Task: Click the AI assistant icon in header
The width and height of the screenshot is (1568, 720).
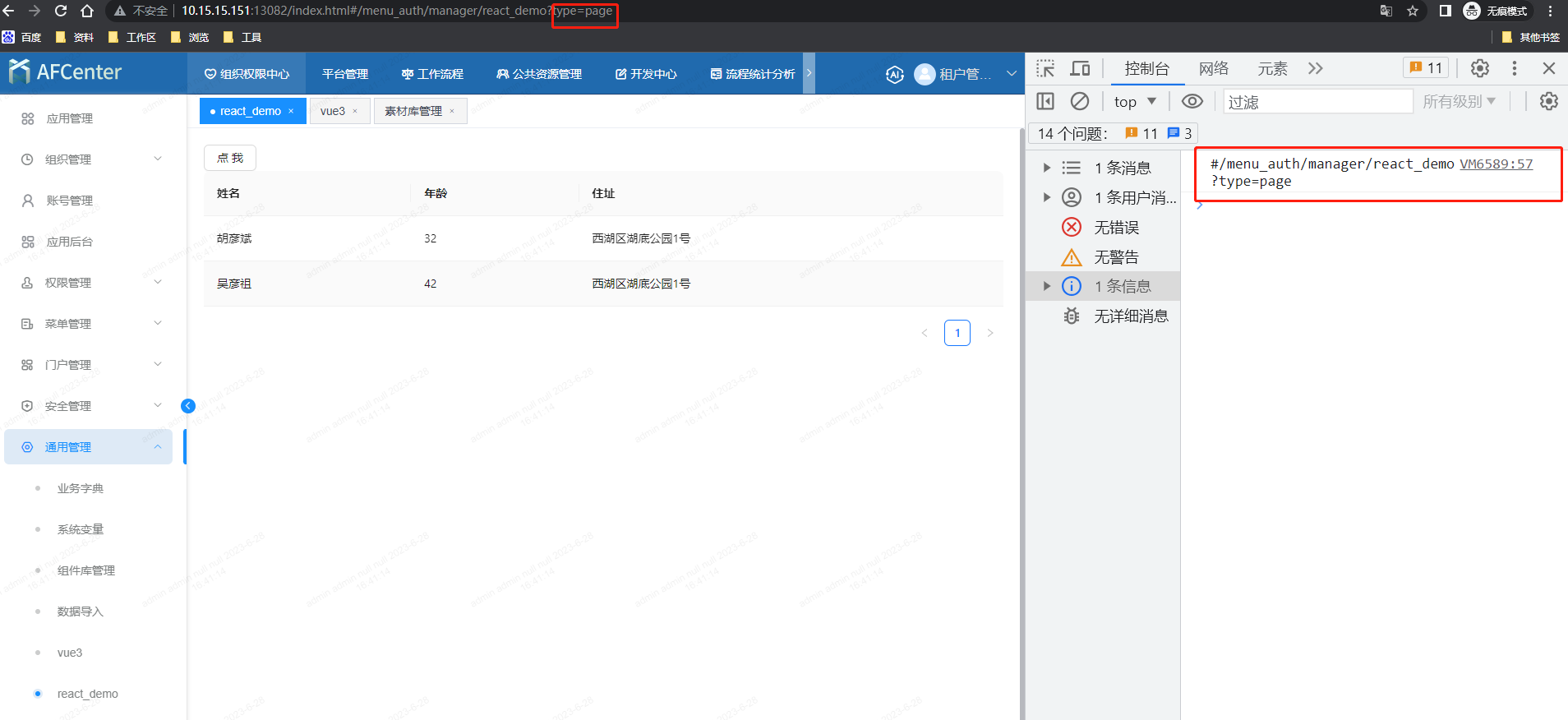Action: tap(895, 74)
